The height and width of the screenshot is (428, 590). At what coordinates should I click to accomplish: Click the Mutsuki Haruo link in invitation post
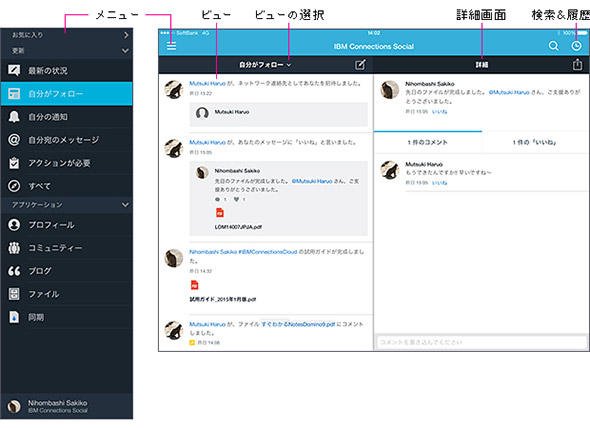point(207,83)
